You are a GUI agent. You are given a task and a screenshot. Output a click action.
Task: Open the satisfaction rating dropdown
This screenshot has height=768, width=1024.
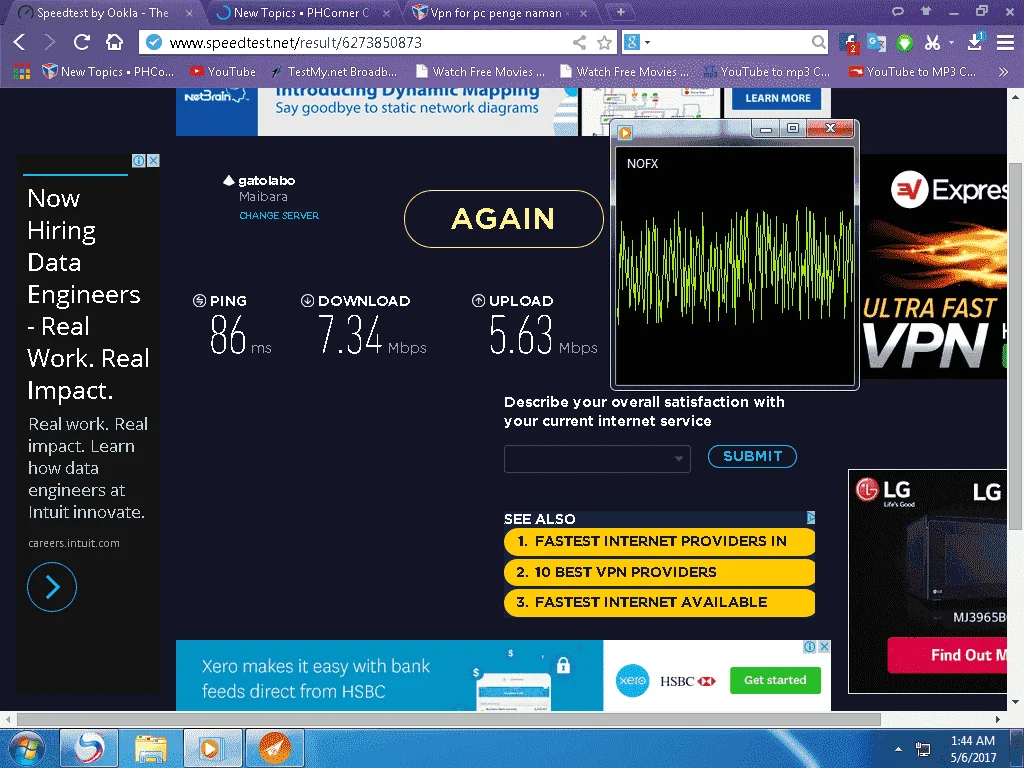[597, 458]
